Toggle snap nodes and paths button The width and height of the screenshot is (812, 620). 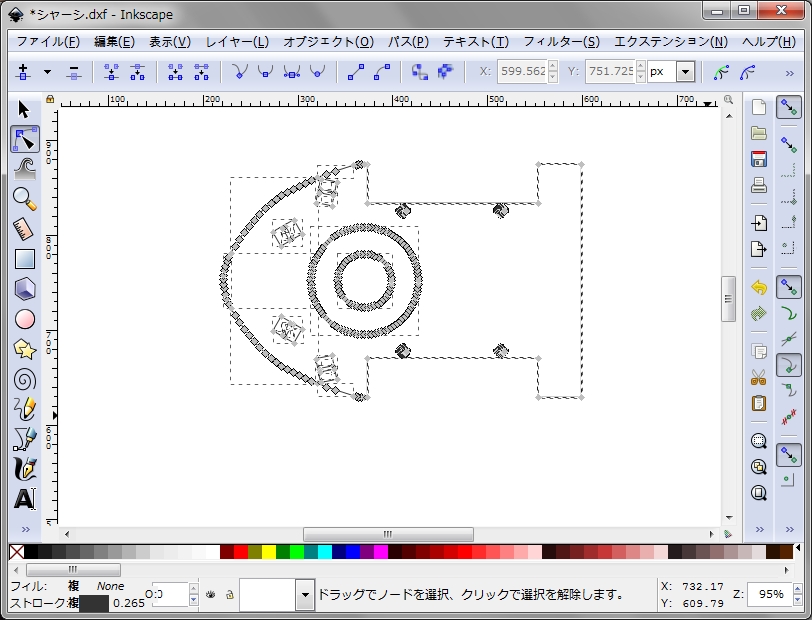789,287
